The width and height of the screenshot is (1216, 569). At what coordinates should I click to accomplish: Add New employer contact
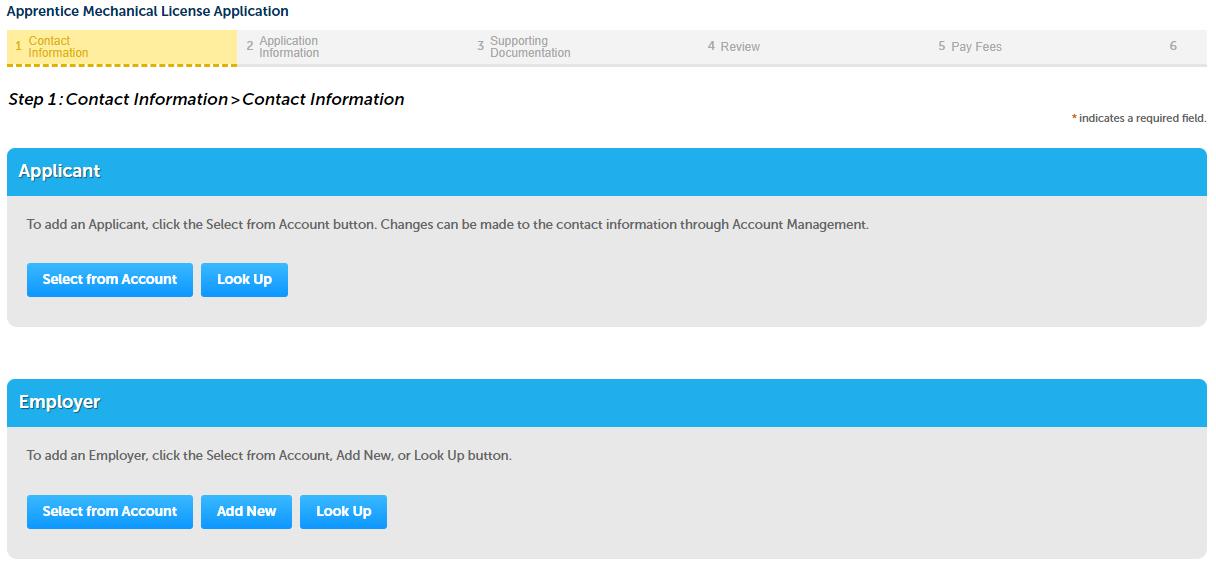point(246,512)
